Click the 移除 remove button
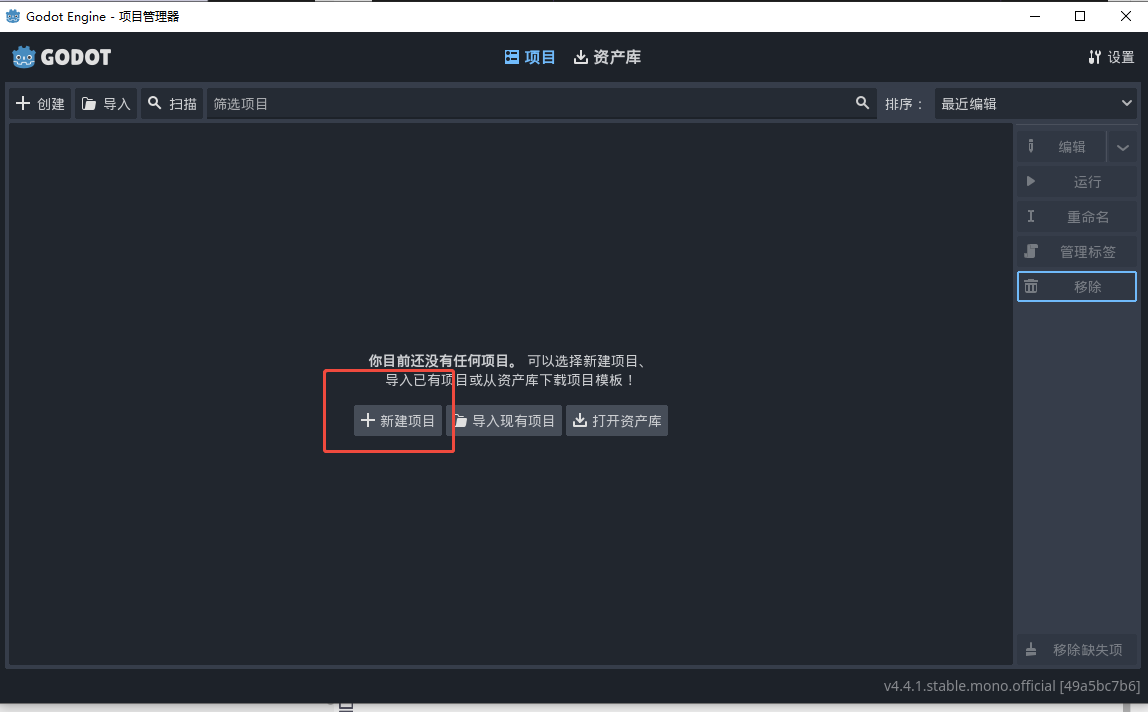Image resolution: width=1148 pixels, height=712 pixels. coord(1077,286)
